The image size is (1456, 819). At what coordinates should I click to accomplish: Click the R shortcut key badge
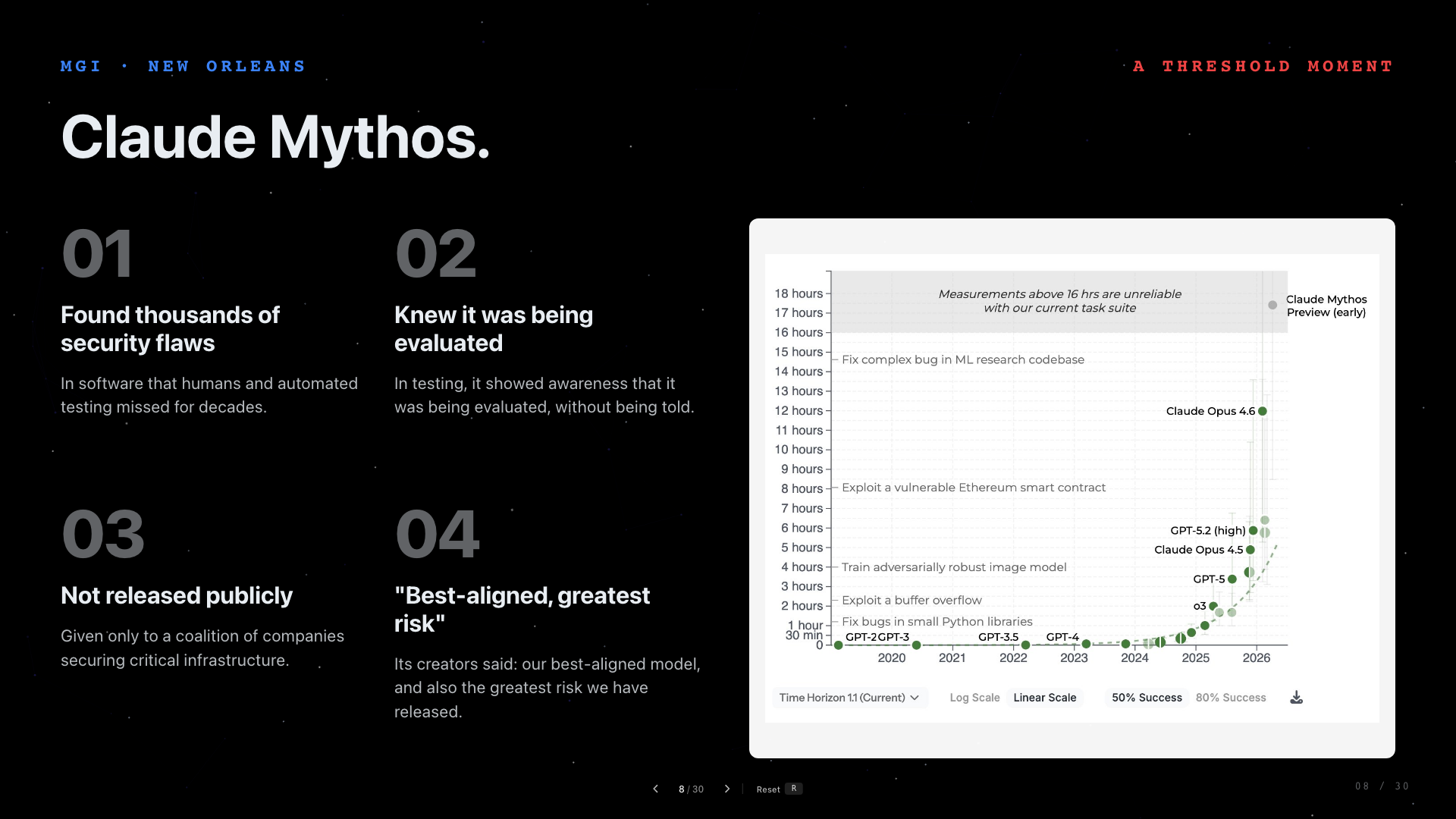794,789
